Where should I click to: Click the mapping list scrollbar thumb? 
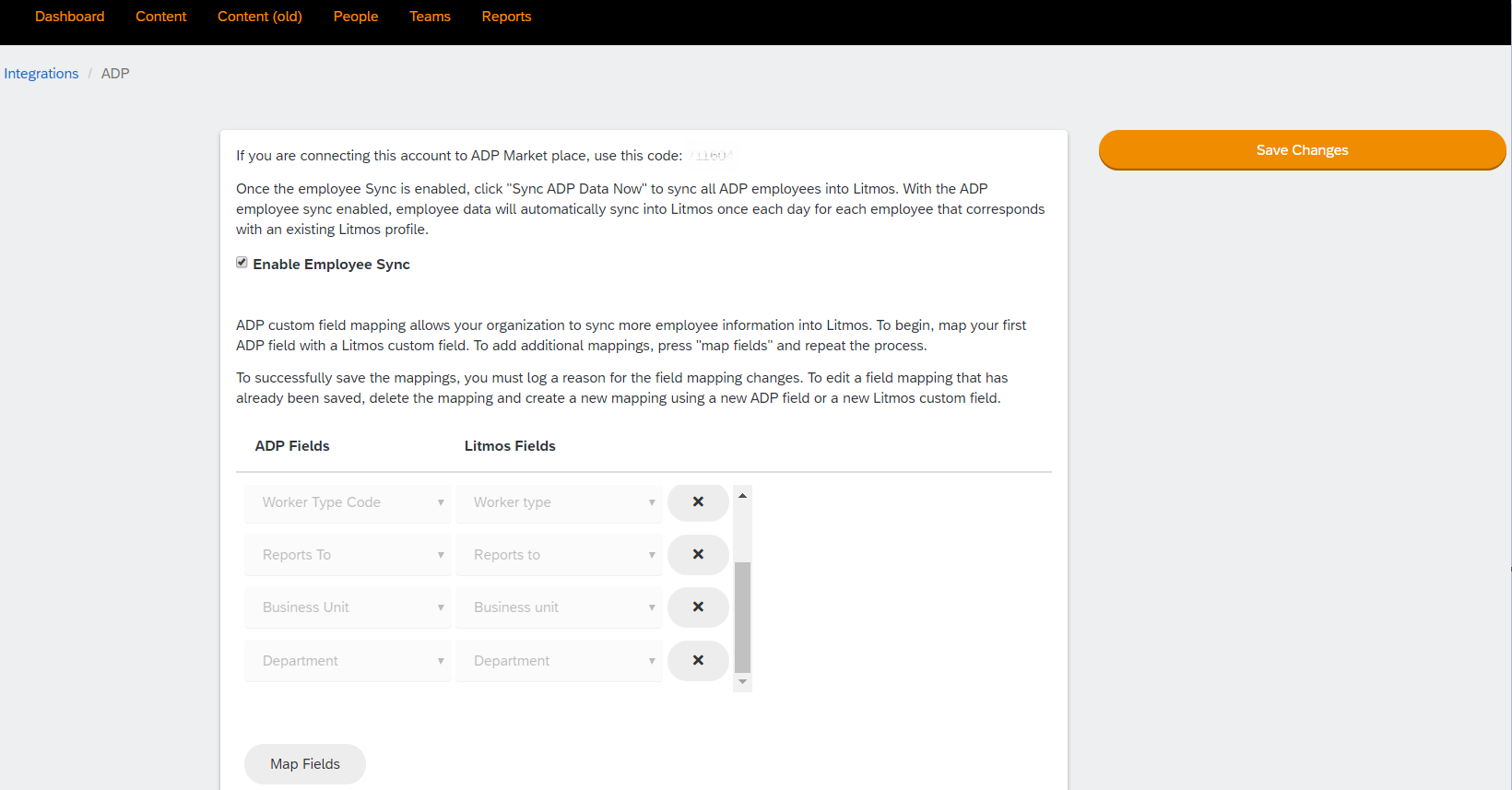742,618
